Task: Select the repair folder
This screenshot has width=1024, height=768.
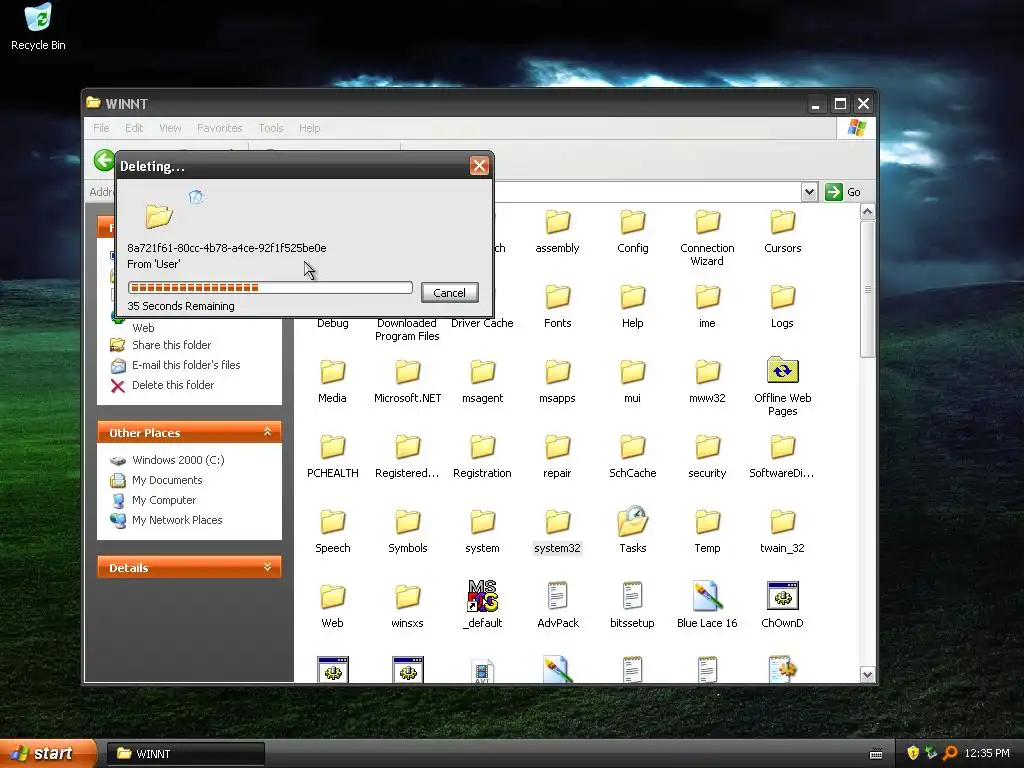Action: [557, 457]
